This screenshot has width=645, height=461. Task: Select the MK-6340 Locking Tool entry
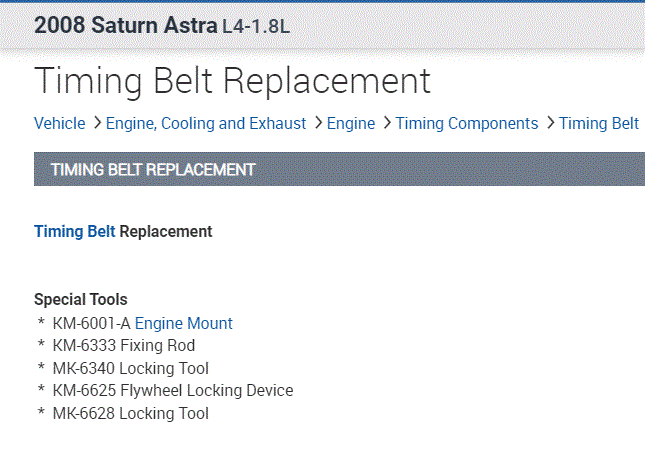pyautogui.click(x=130, y=368)
